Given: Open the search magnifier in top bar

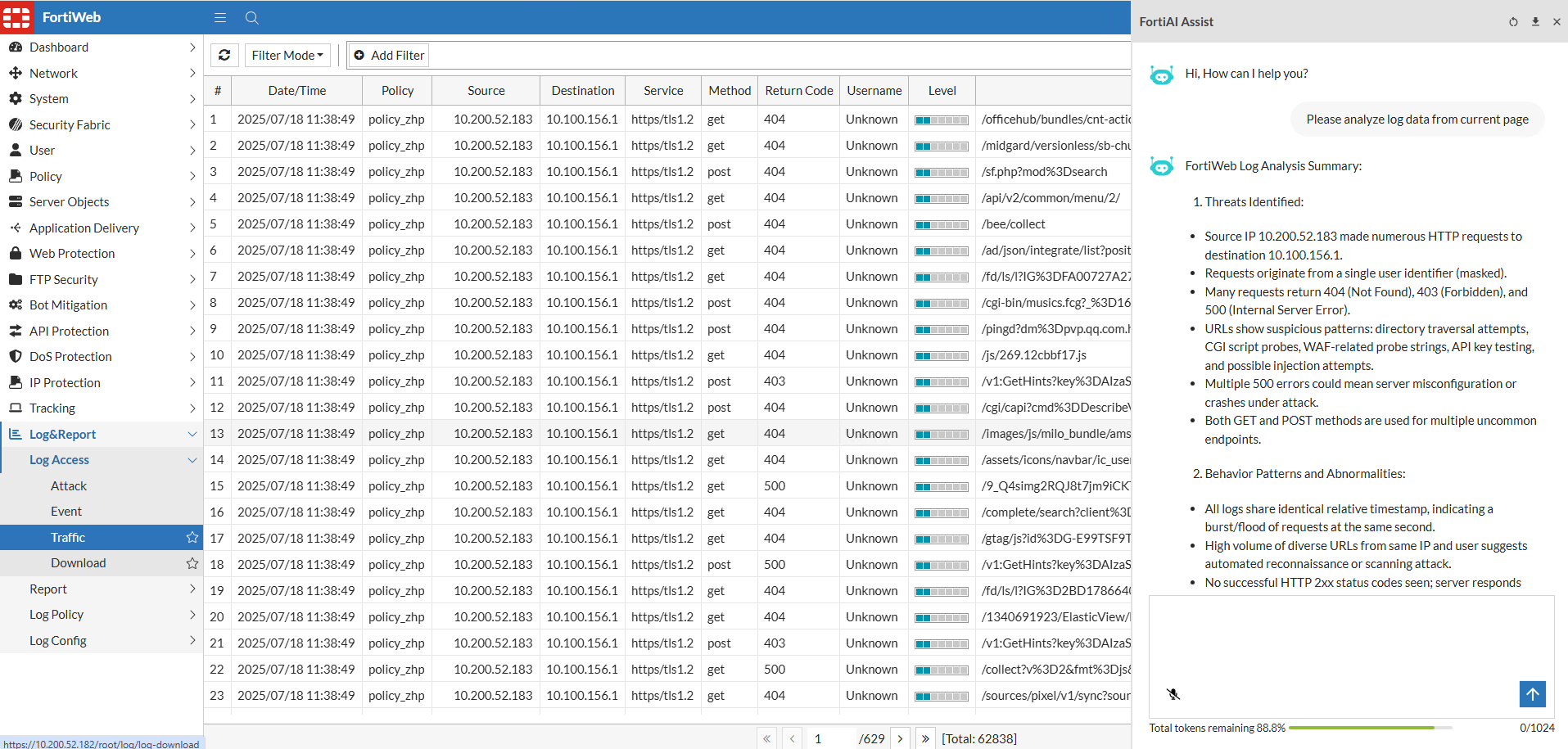Looking at the screenshot, I should click(252, 17).
